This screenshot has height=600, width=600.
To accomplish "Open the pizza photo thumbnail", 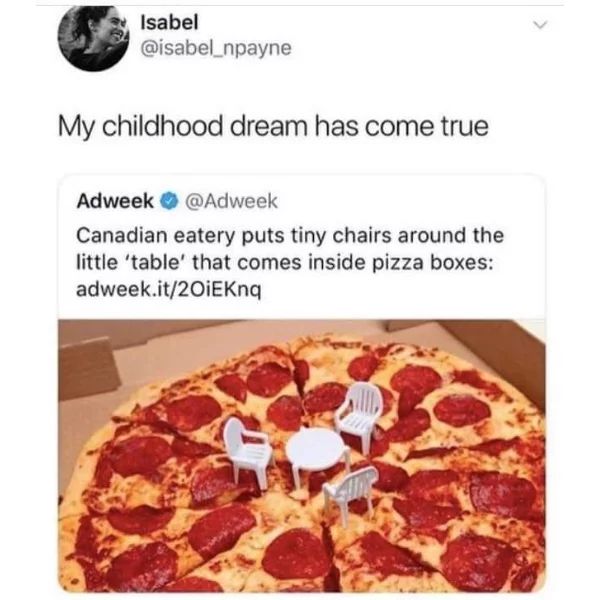I will (302, 455).
